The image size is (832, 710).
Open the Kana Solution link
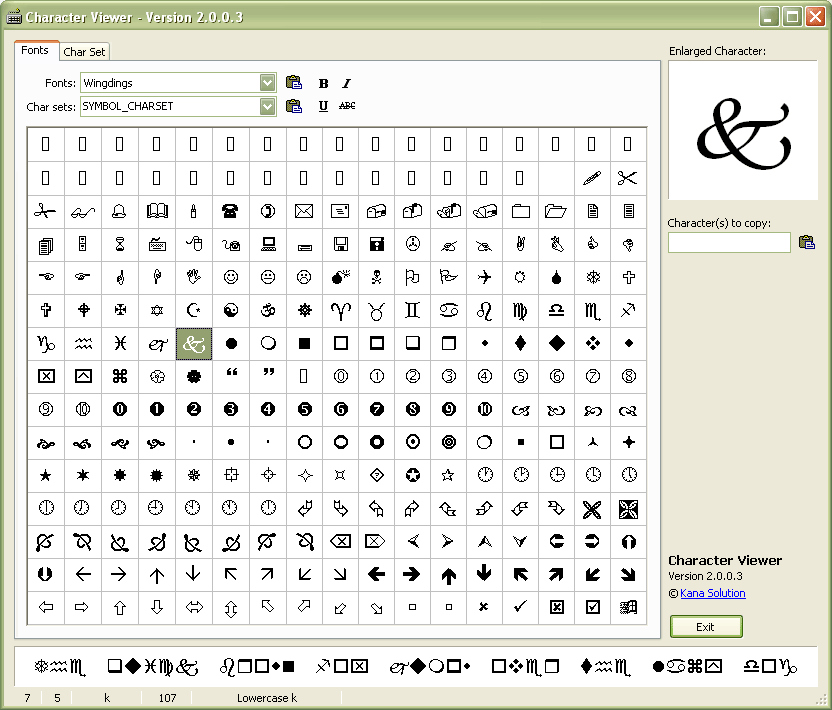point(712,593)
